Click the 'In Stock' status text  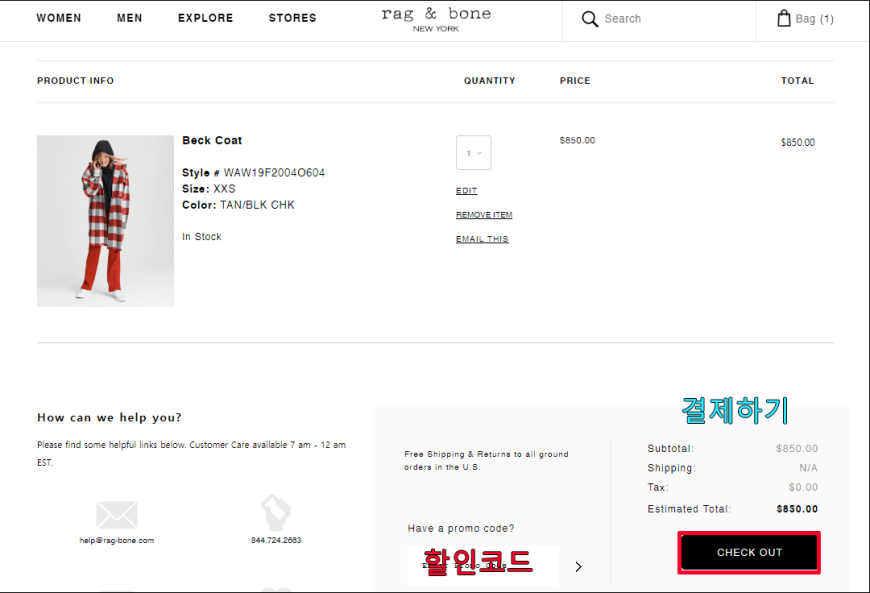coord(201,237)
